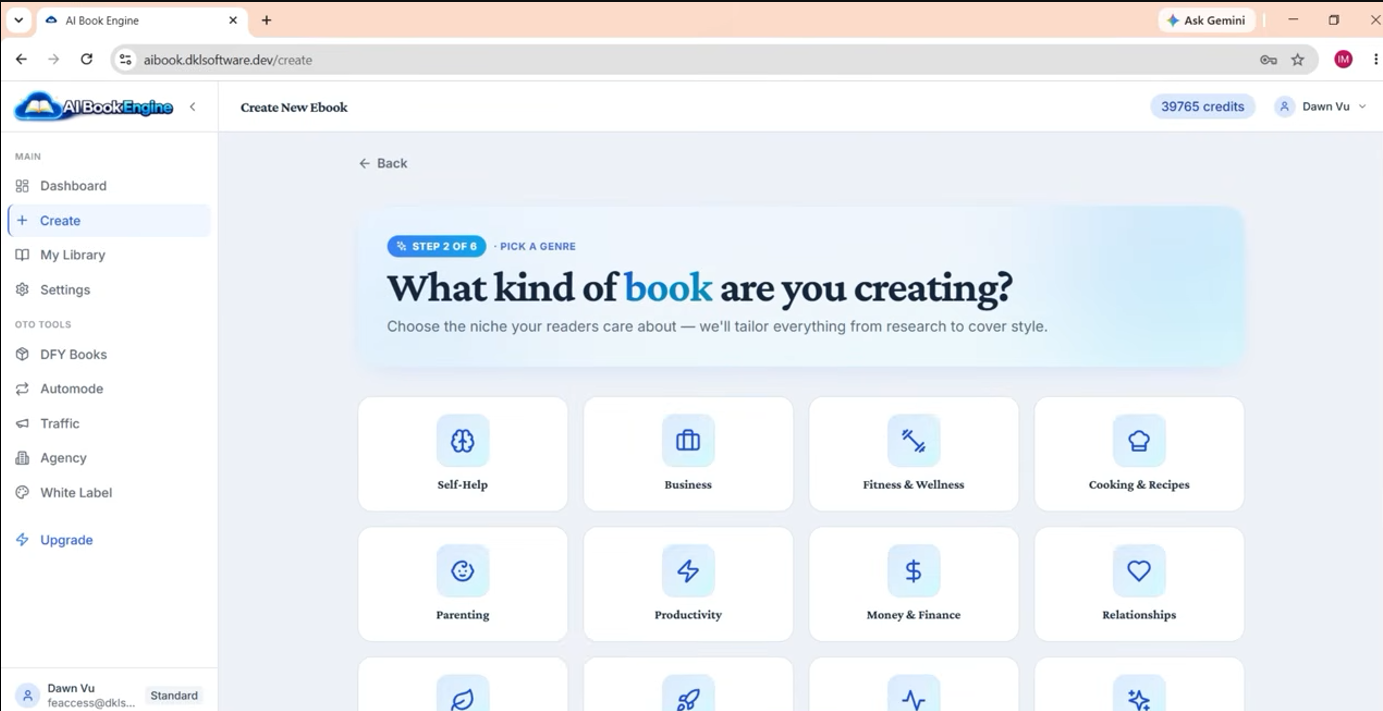Image resolution: width=1383 pixels, height=711 pixels.
Task: Open the tab search dropdown arrow
Action: click(x=18, y=20)
